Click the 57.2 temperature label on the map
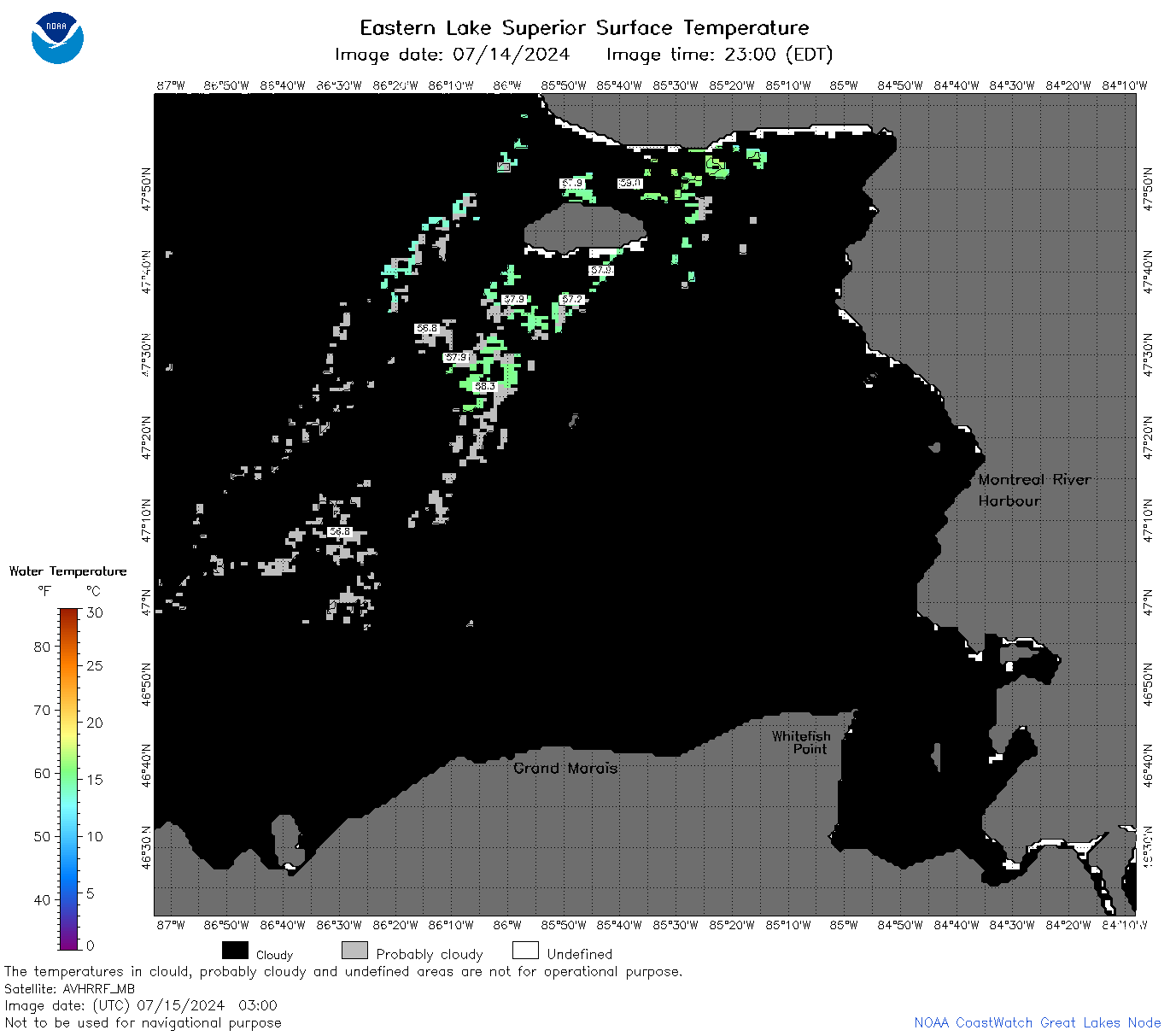 point(572,299)
